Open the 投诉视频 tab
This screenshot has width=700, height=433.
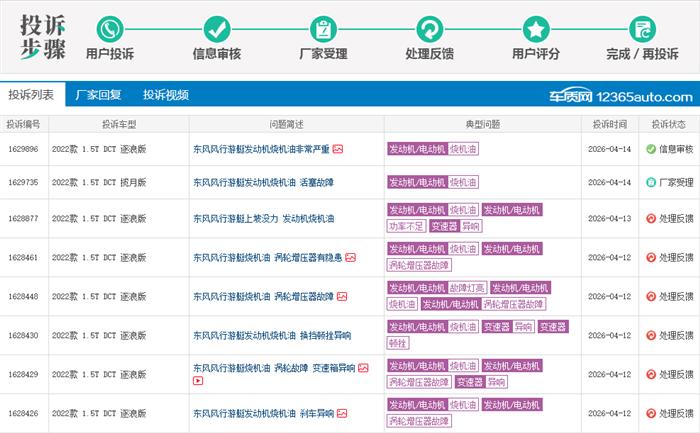tap(165, 95)
